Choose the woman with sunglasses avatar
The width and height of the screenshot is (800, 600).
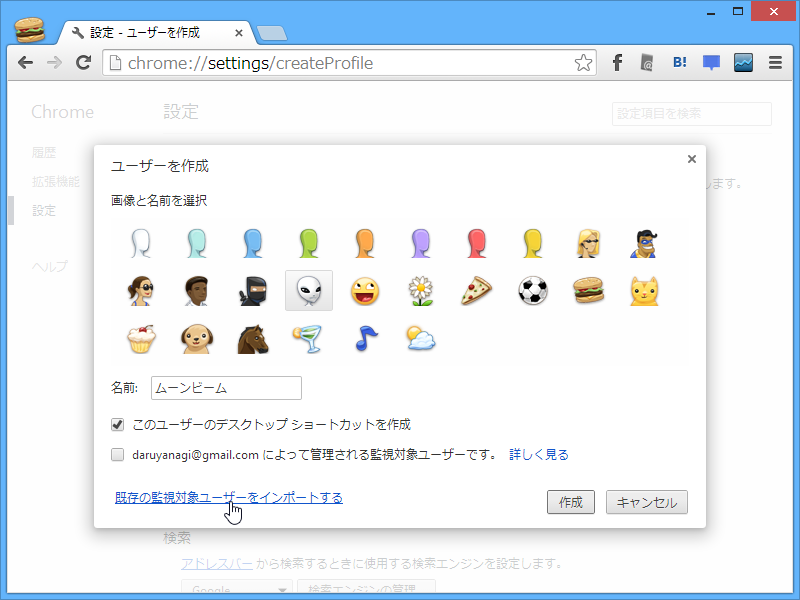coord(141,291)
